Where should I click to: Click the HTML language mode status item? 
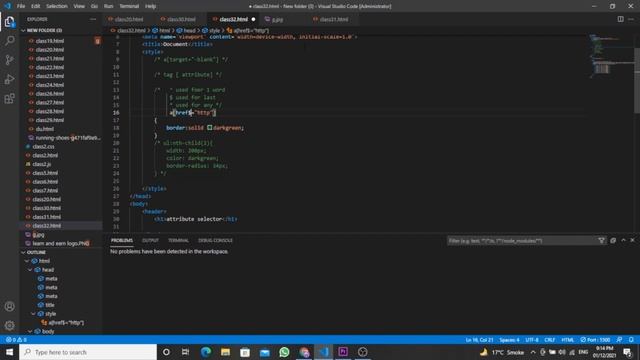tap(567, 340)
